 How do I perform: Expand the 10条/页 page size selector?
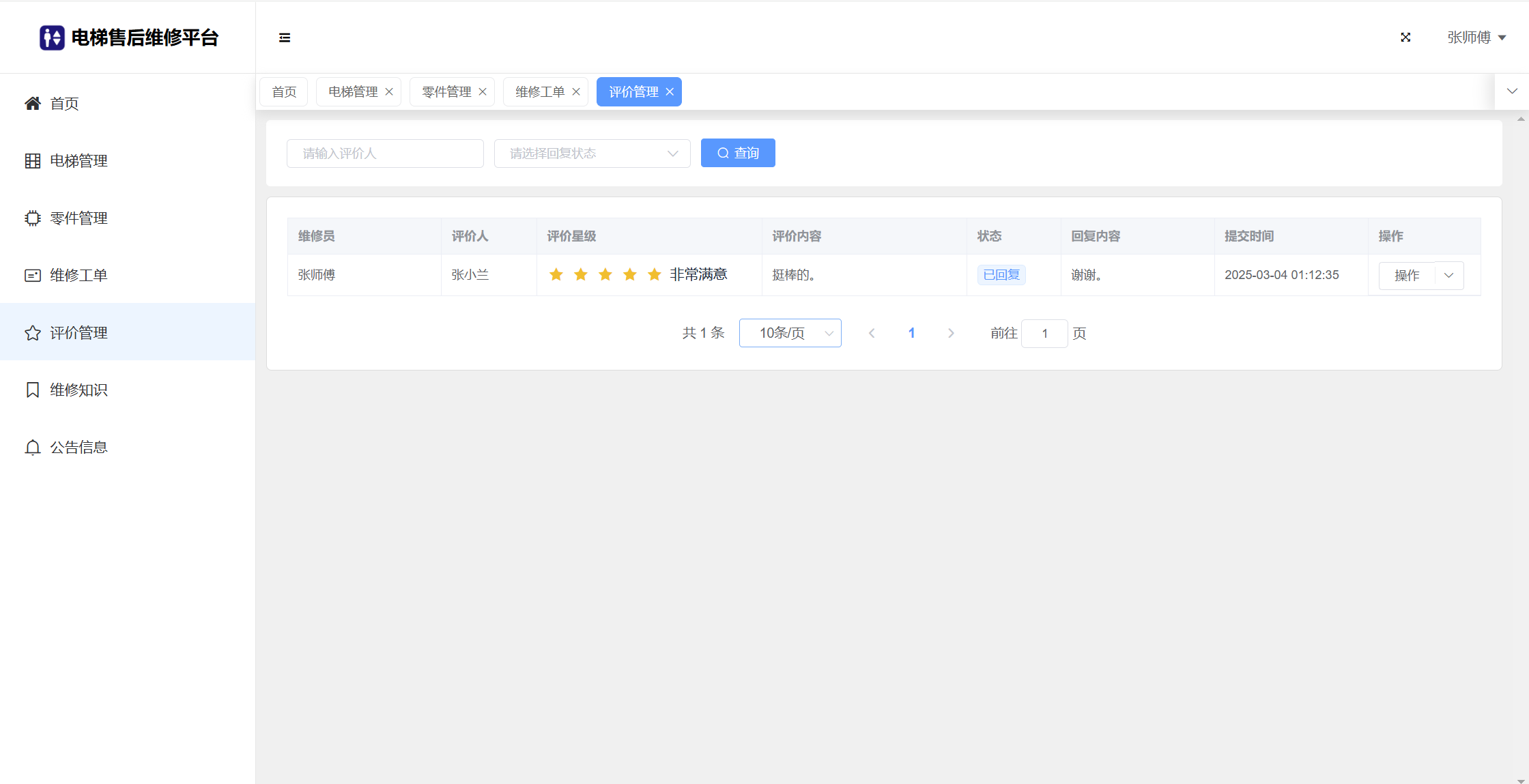pos(790,333)
